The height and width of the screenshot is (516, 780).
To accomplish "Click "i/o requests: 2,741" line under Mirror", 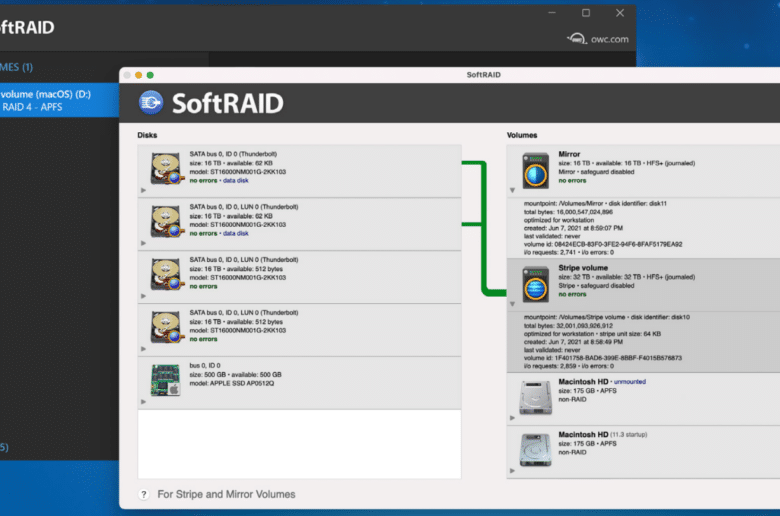I will (569, 252).
